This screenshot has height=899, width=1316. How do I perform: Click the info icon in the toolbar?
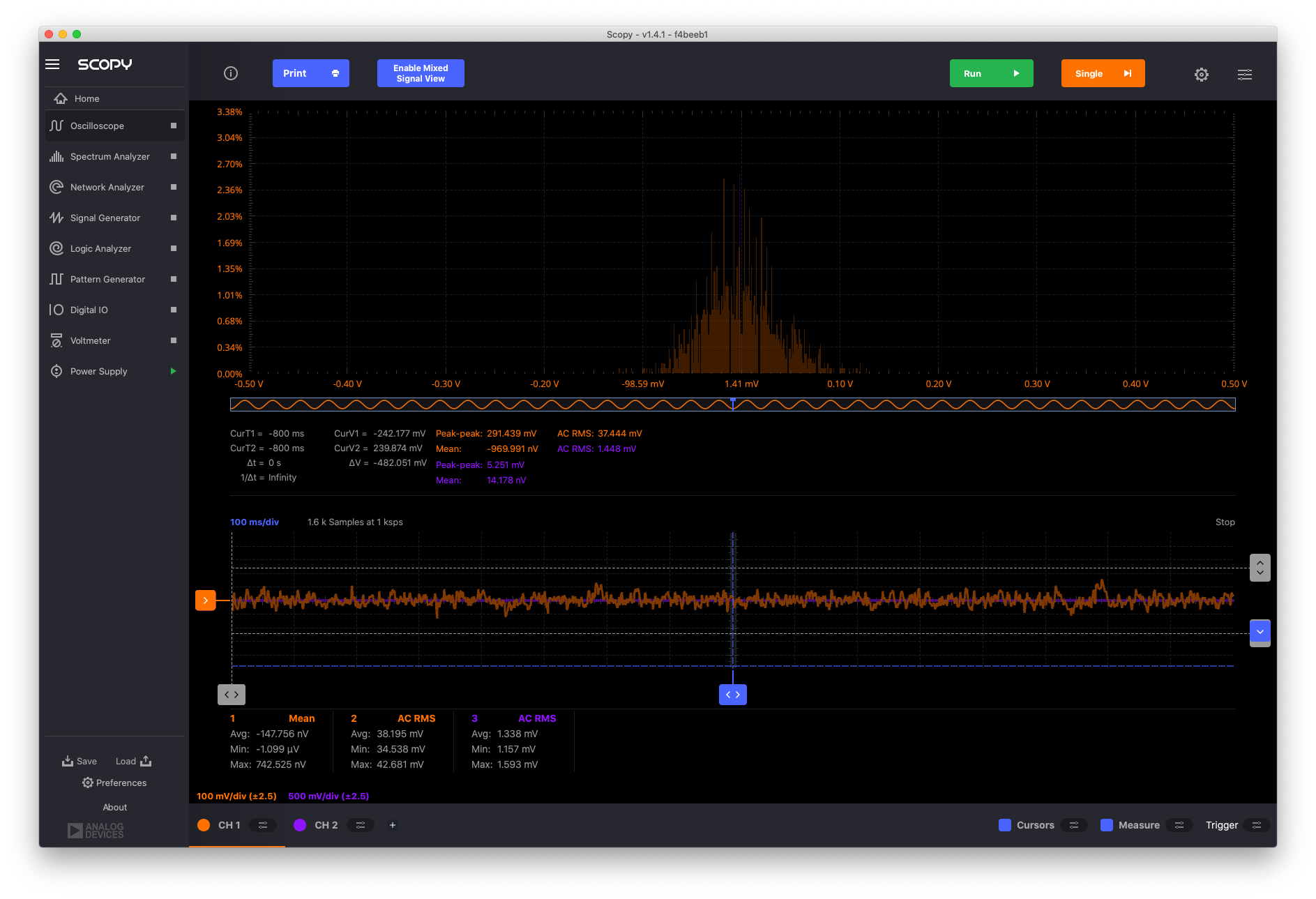pyautogui.click(x=231, y=73)
